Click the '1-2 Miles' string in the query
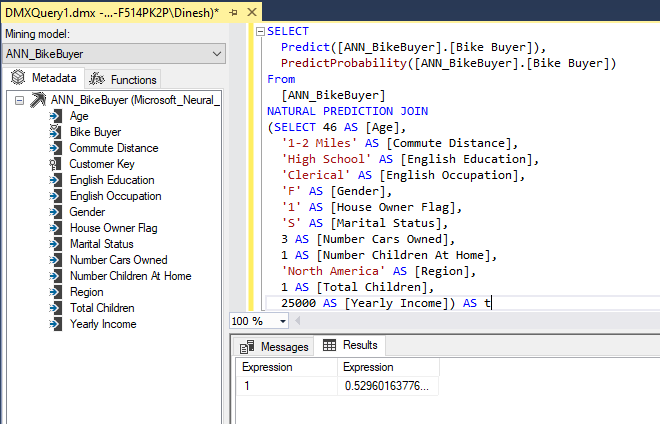660x424 pixels. click(x=319, y=143)
